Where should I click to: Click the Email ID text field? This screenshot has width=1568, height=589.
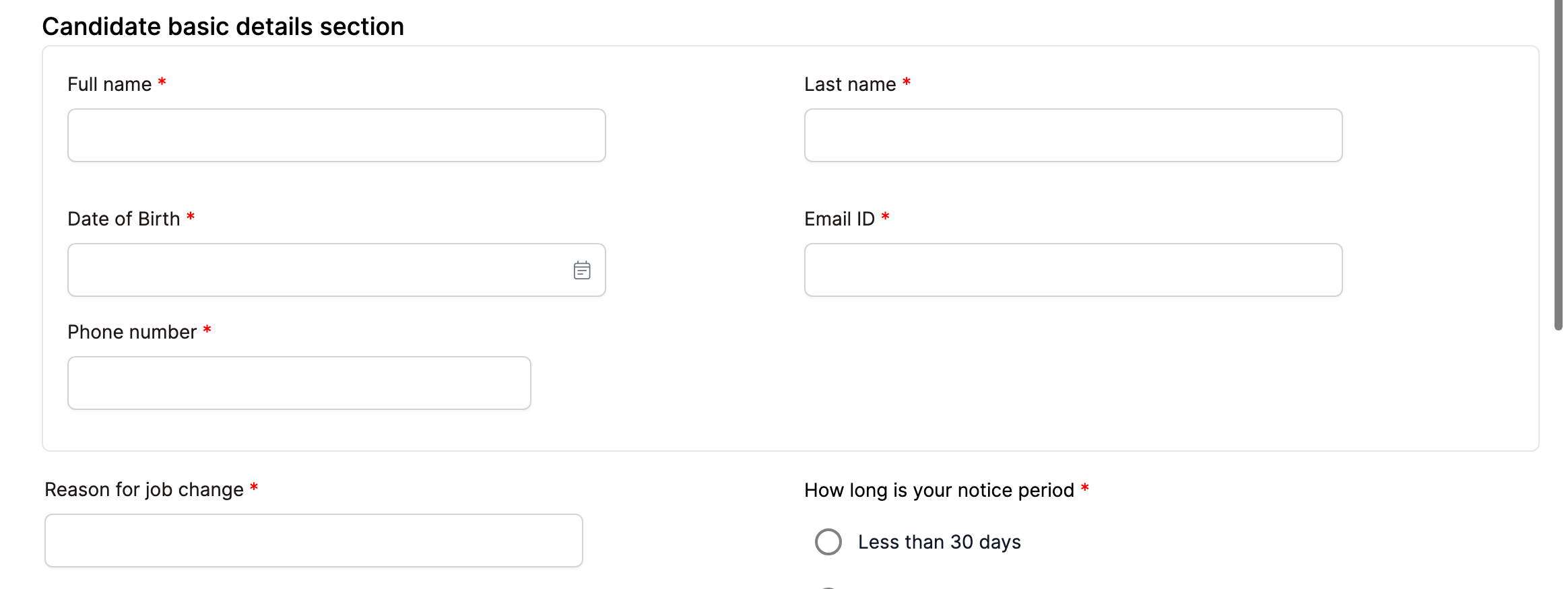pyautogui.click(x=1073, y=270)
